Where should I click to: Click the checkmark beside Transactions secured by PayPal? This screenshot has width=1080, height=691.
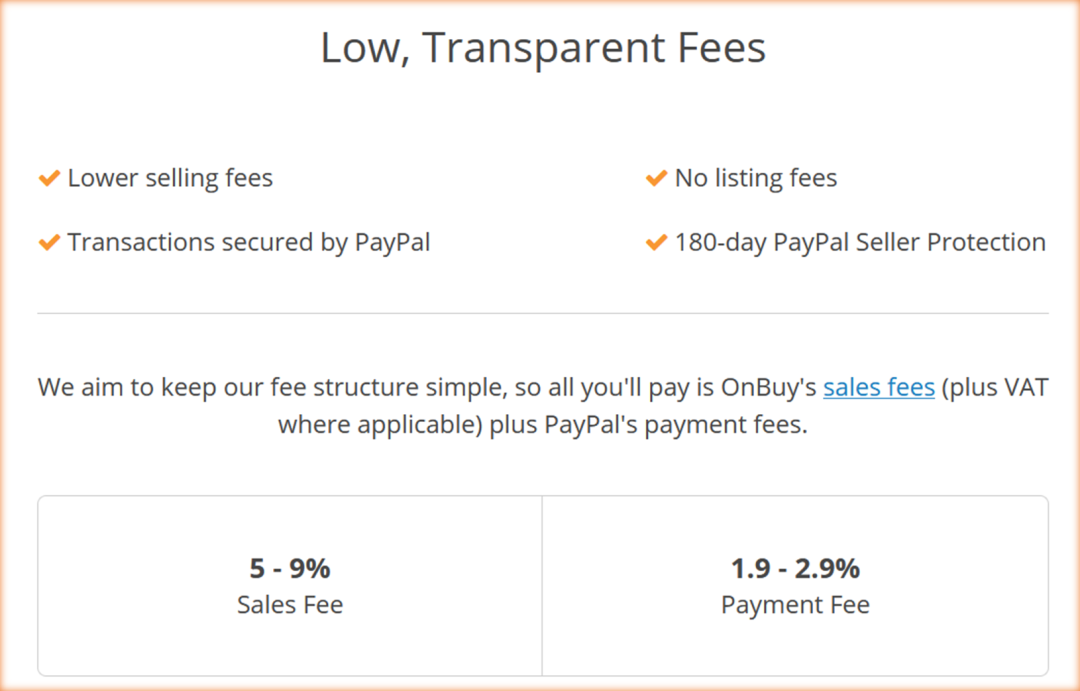(49, 243)
